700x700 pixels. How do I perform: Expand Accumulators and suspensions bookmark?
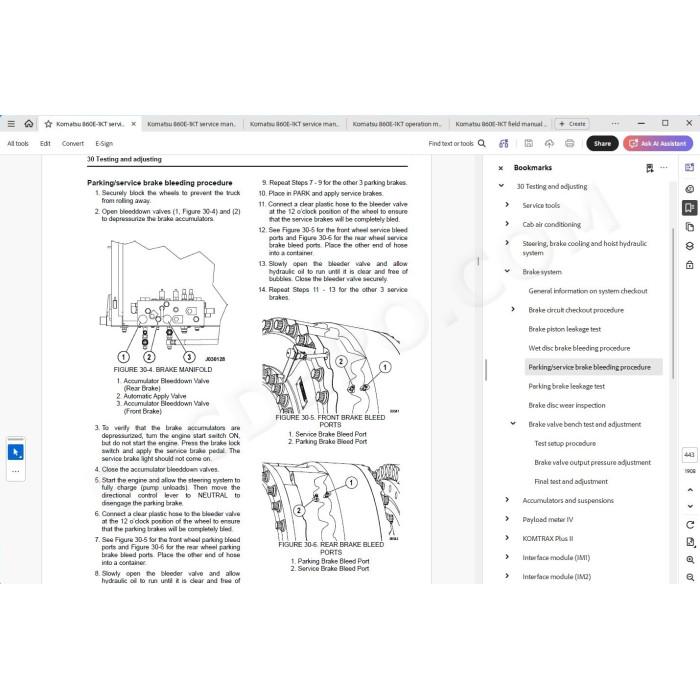[x=507, y=500]
